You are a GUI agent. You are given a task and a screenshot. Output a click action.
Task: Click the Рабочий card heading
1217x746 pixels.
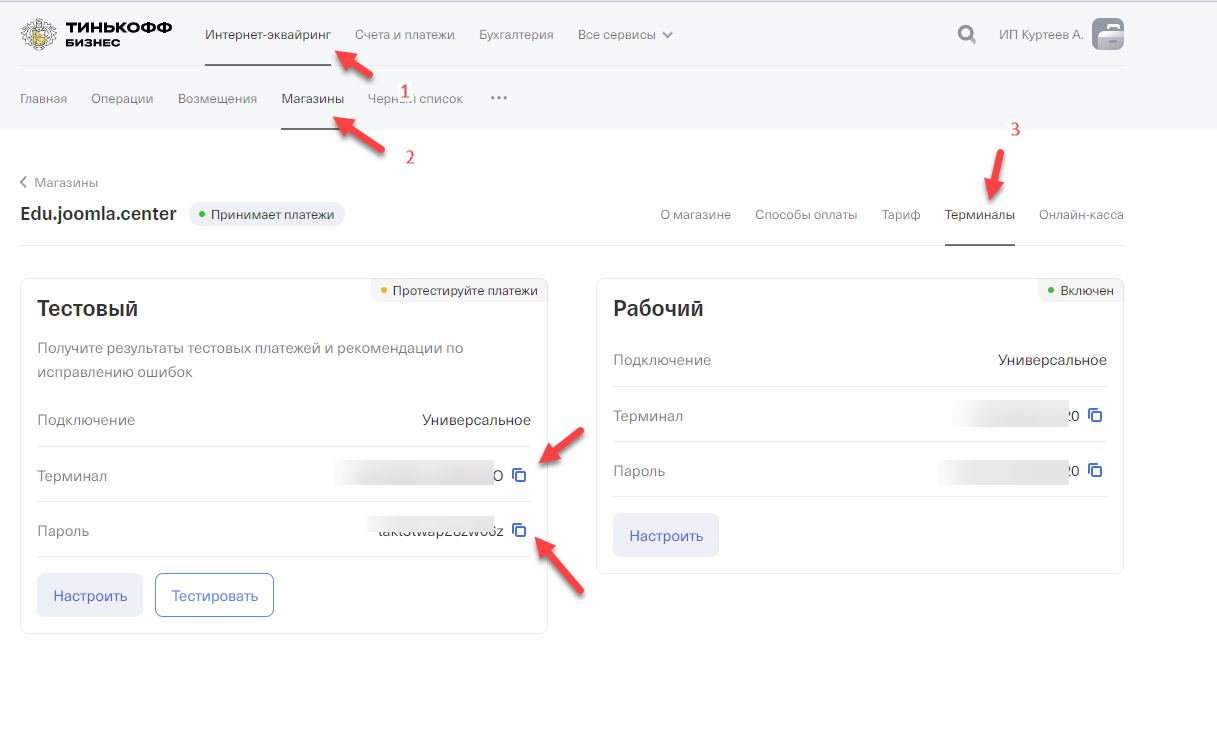658,309
